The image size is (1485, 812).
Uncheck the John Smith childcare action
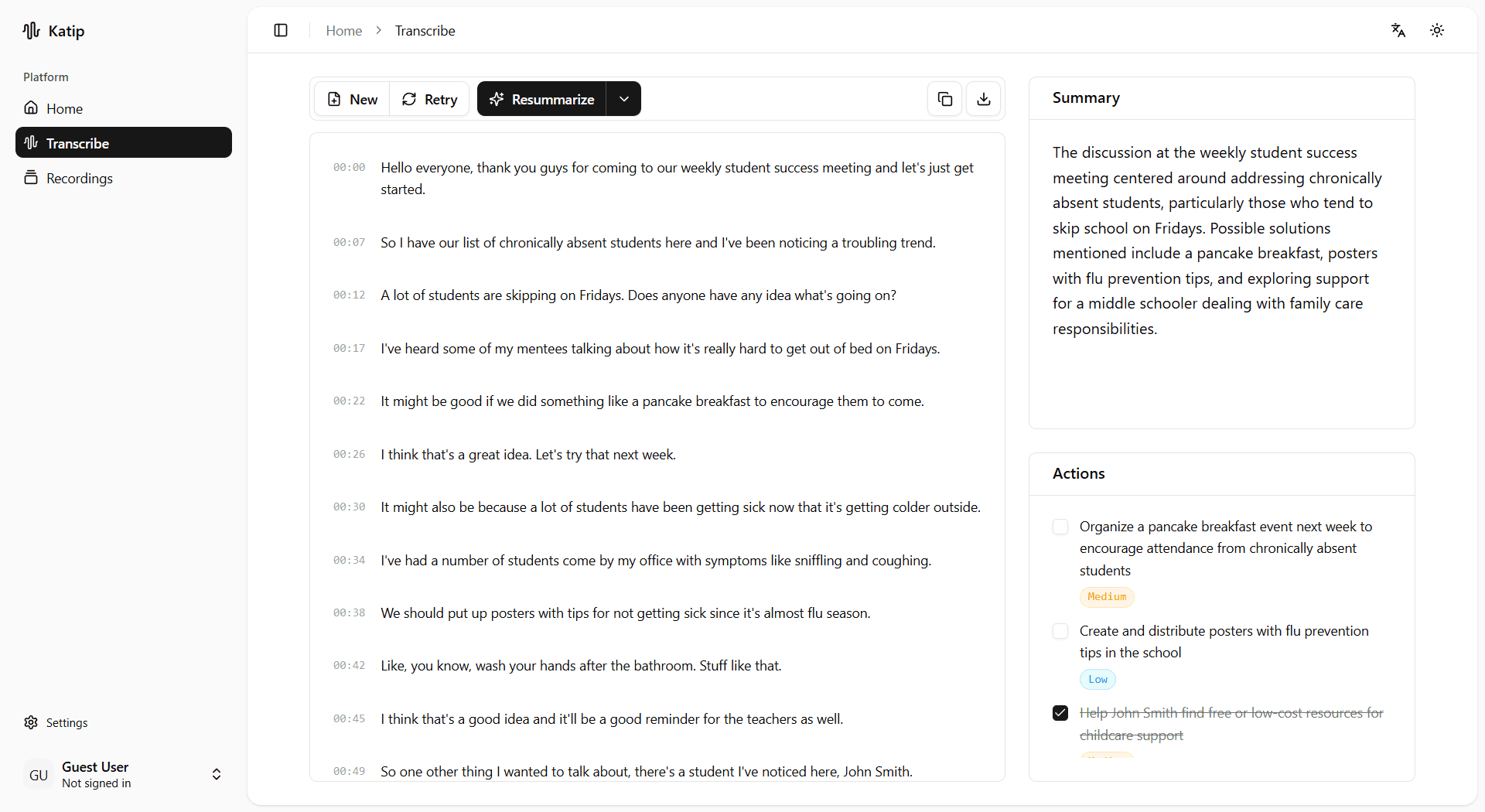pyautogui.click(x=1060, y=713)
